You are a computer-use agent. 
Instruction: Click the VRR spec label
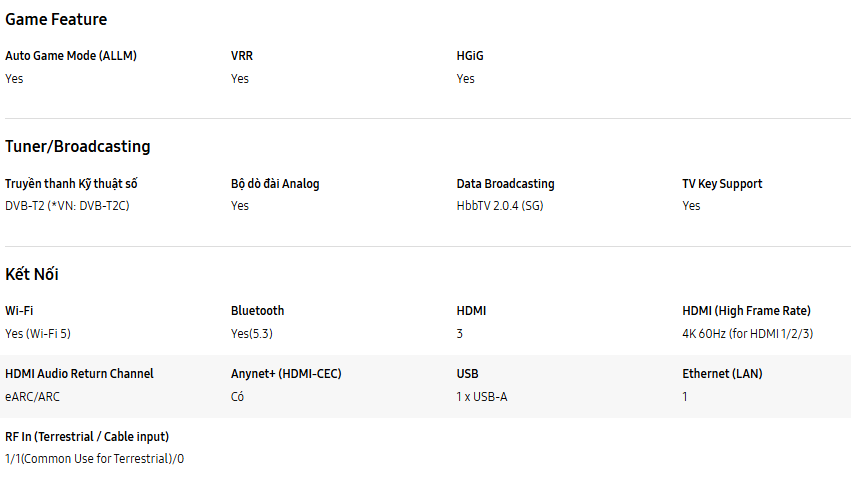(x=242, y=56)
